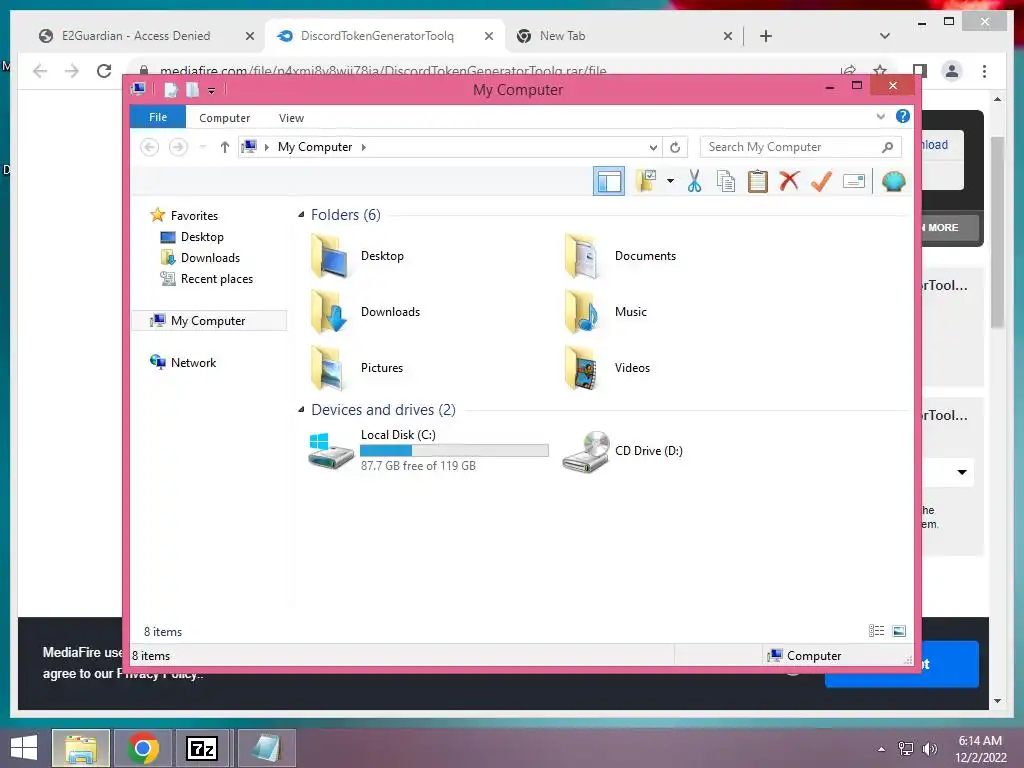Click the orange checkmark properties icon

click(821, 181)
